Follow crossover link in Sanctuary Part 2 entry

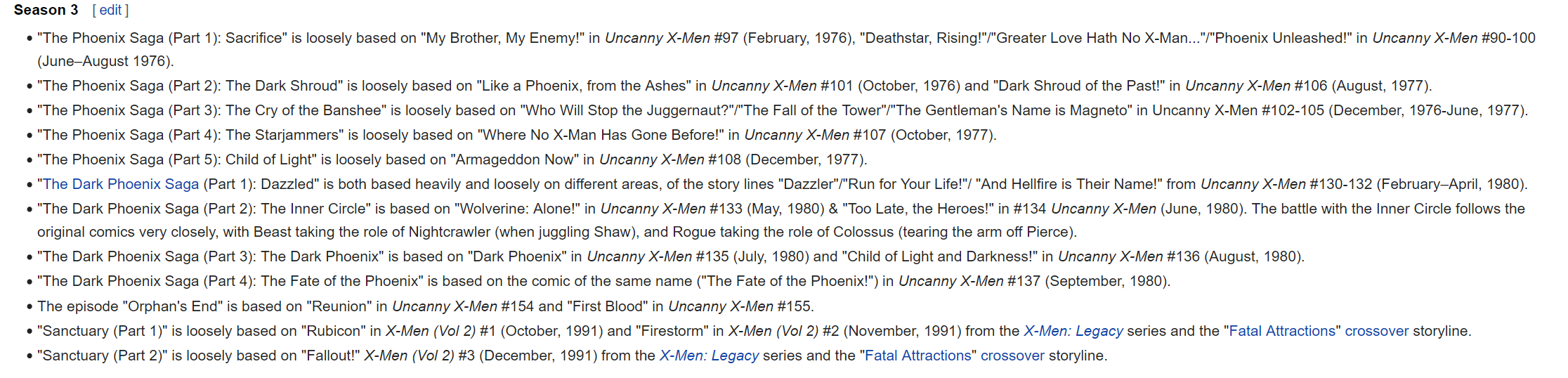pyautogui.click(x=1013, y=356)
